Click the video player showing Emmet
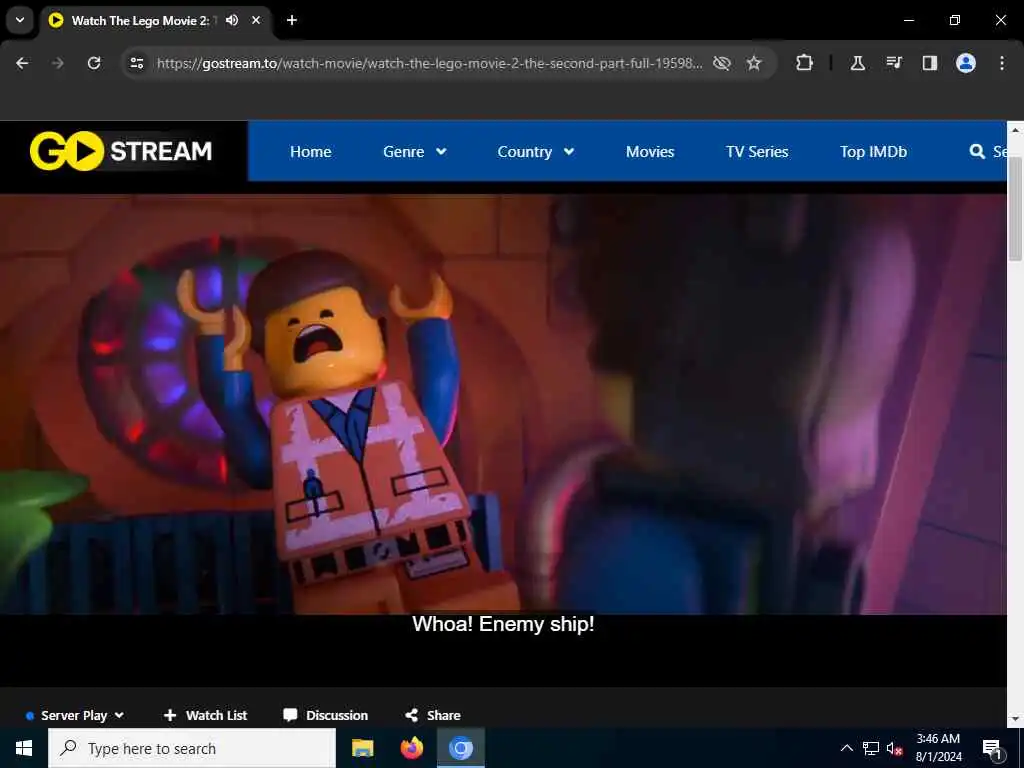This screenshot has width=1024, height=768. click(x=503, y=404)
